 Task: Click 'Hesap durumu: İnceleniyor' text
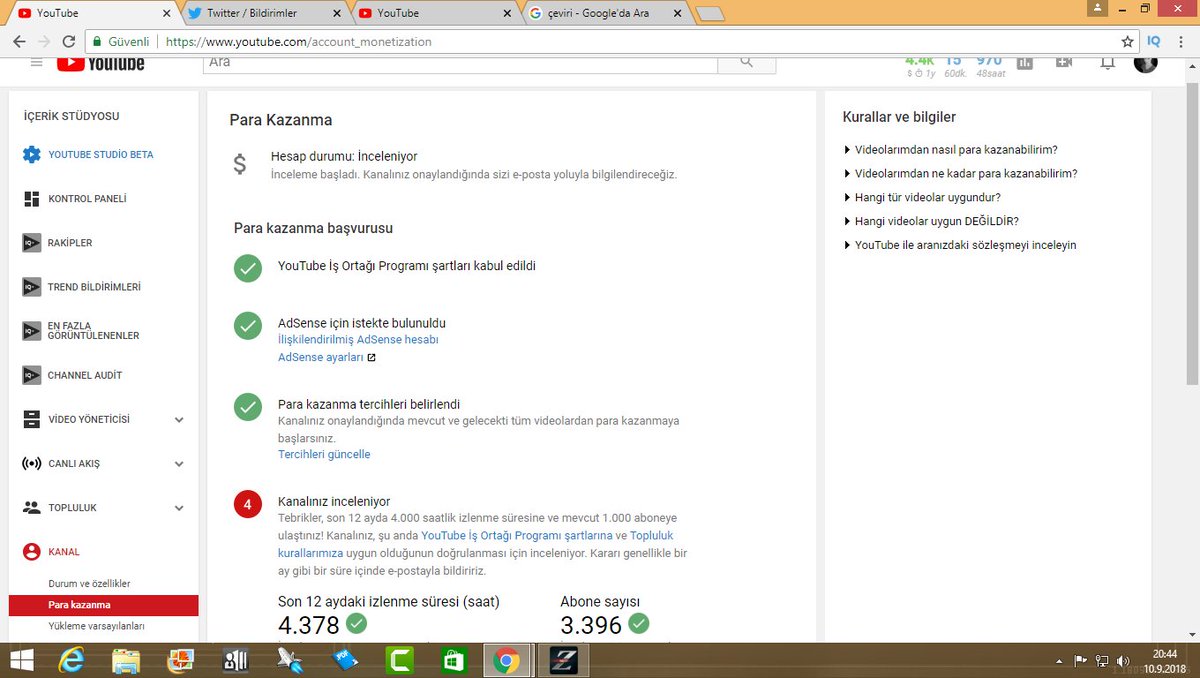click(344, 157)
